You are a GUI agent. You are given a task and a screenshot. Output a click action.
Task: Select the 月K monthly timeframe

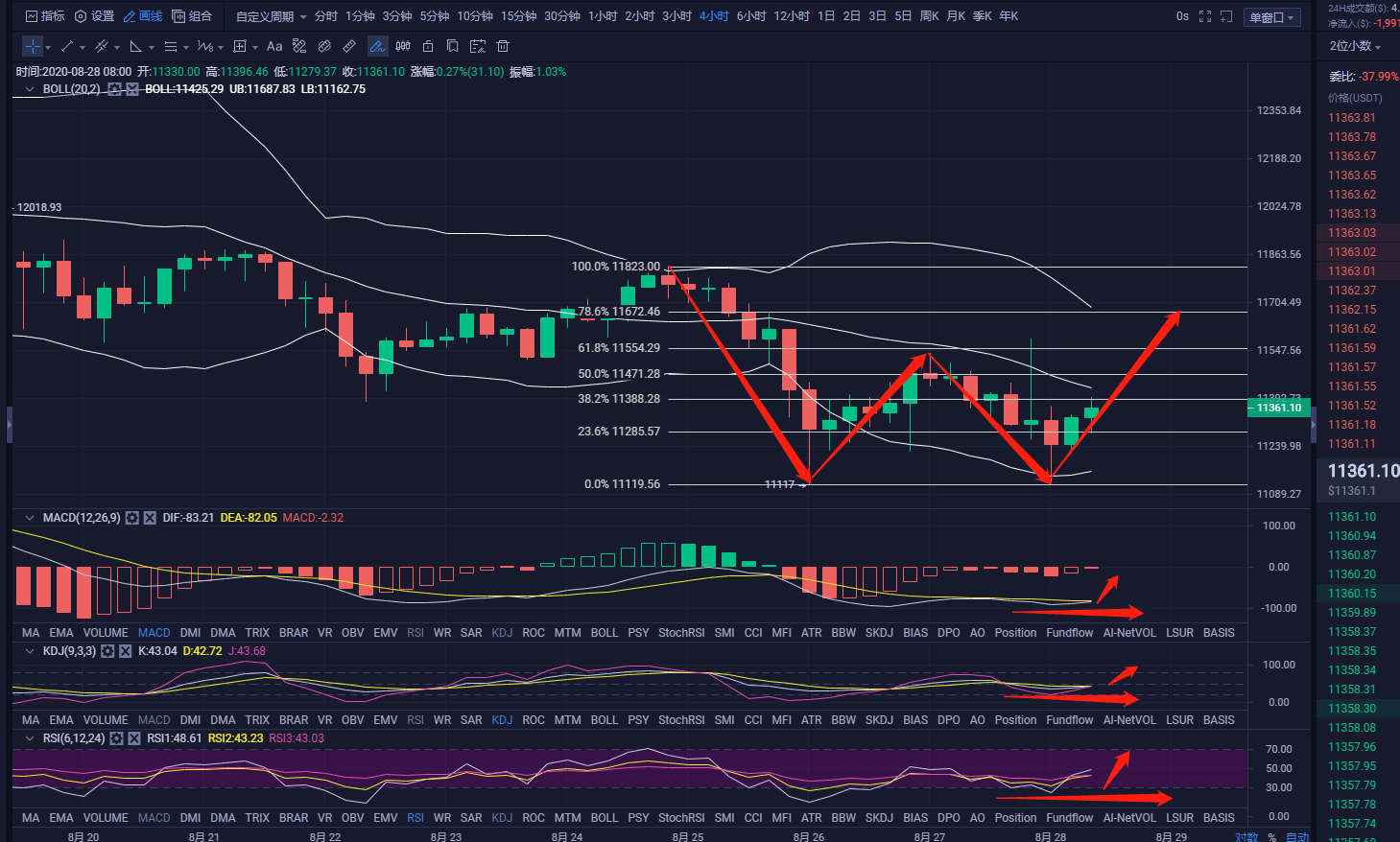(956, 16)
